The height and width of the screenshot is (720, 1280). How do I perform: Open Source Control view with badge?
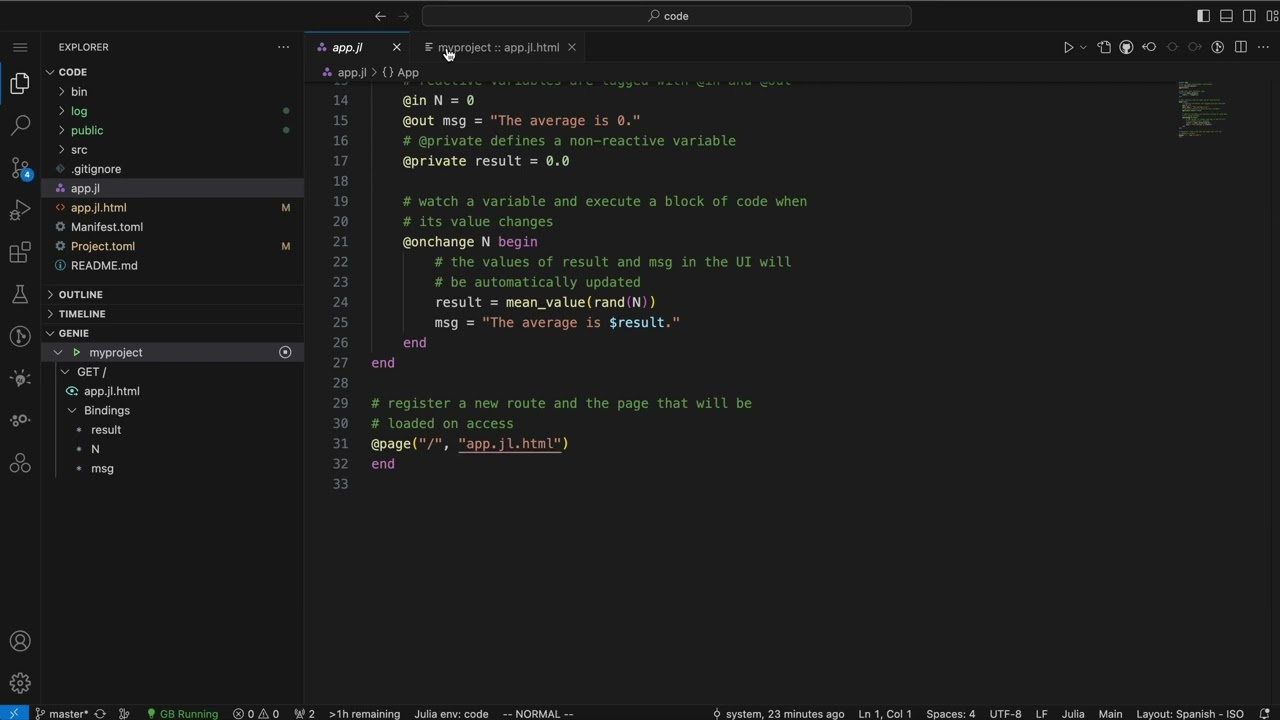(x=20, y=168)
